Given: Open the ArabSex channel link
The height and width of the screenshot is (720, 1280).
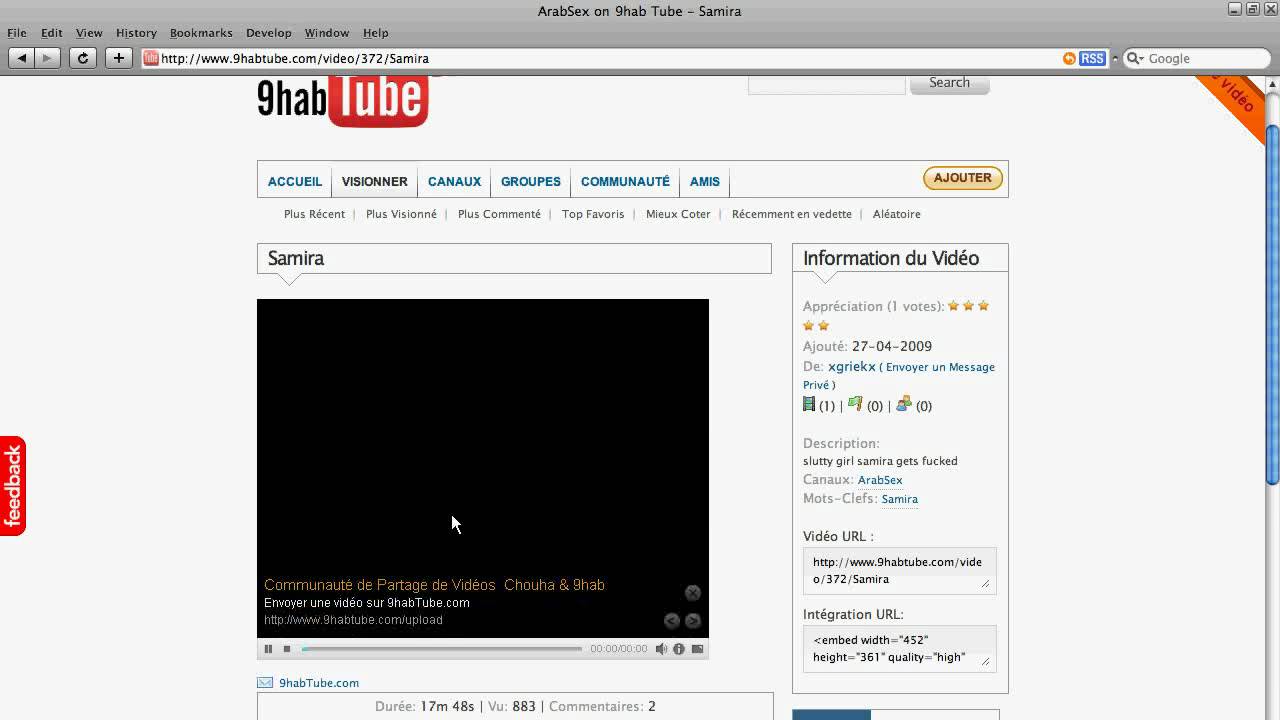Looking at the screenshot, I should (x=880, y=480).
